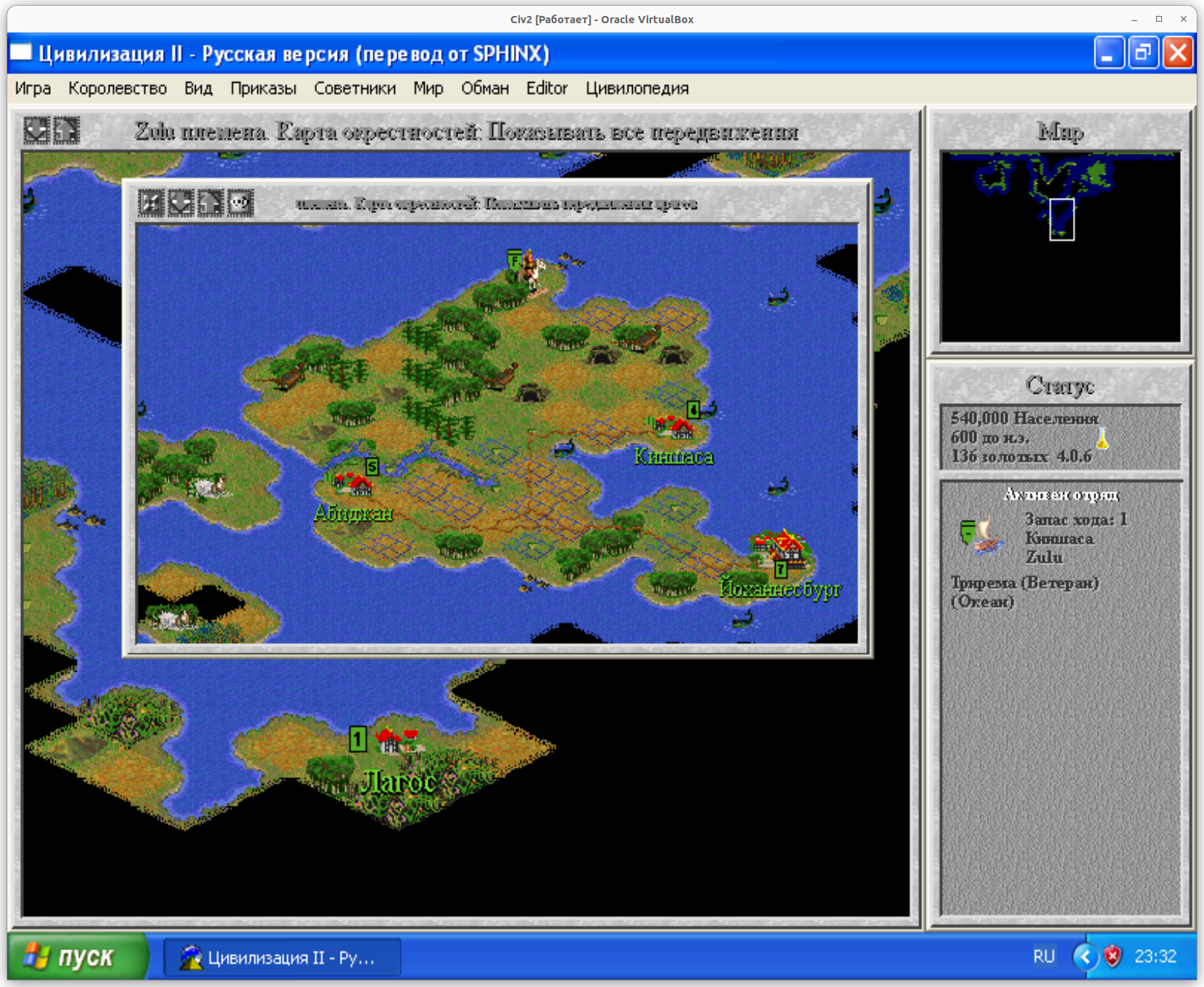Click the face icon on the inner map toolbar

tap(240, 203)
